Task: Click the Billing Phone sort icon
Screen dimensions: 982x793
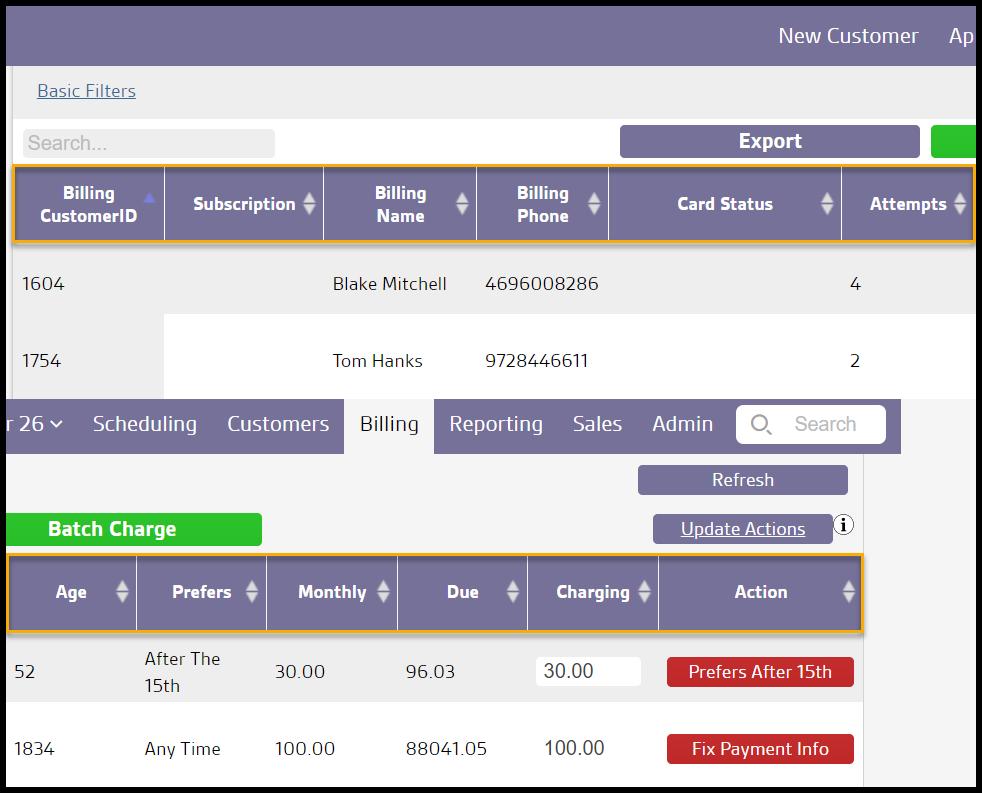Action: (x=594, y=204)
